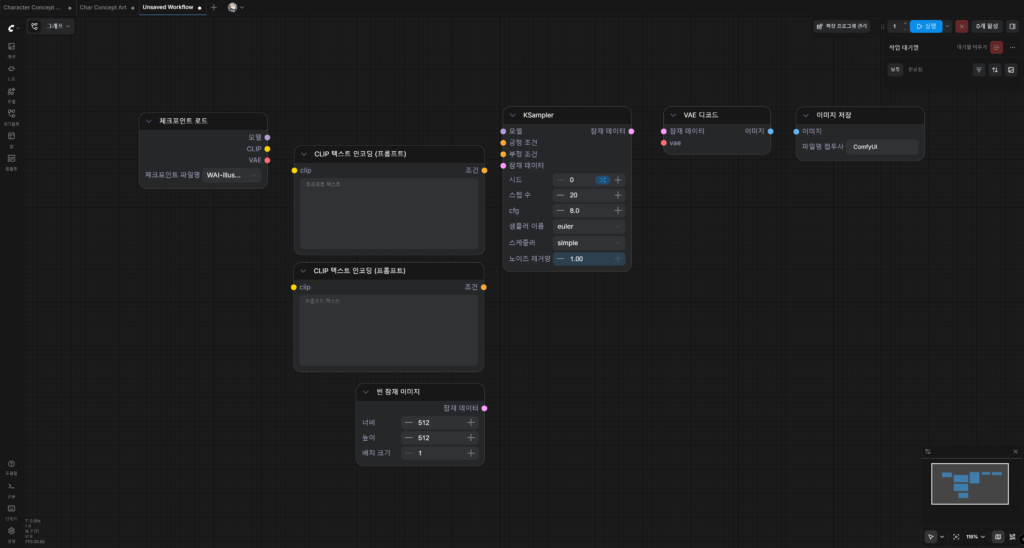Click the blue Run button
Image resolution: width=1024 pixels, height=548 pixels.
tap(926, 26)
